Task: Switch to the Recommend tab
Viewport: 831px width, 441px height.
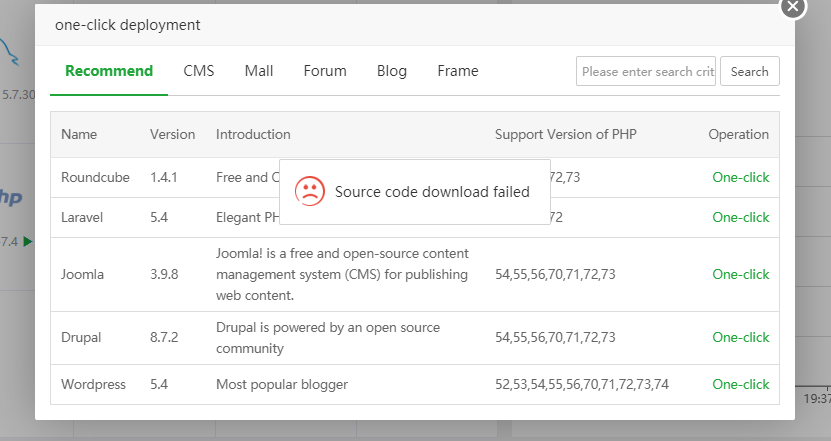Action: click(109, 71)
